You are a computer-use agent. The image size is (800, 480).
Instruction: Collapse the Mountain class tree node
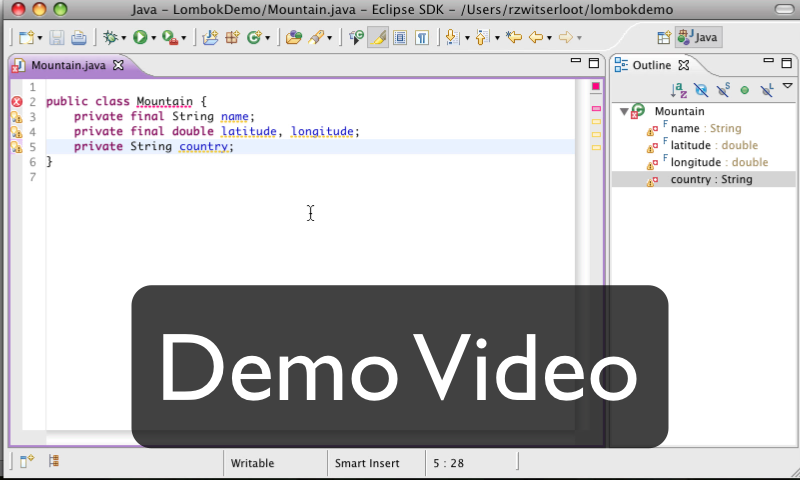tap(624, 111)
